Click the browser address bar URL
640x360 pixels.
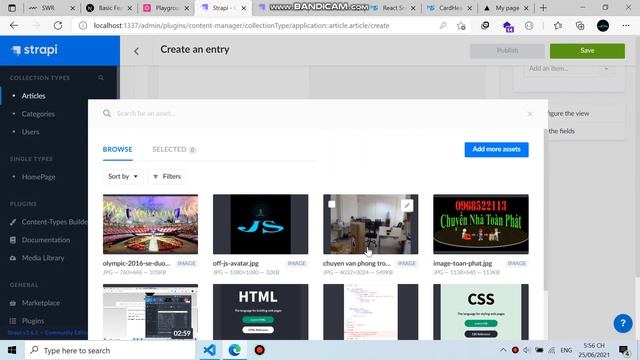click(x=241, y=25)
